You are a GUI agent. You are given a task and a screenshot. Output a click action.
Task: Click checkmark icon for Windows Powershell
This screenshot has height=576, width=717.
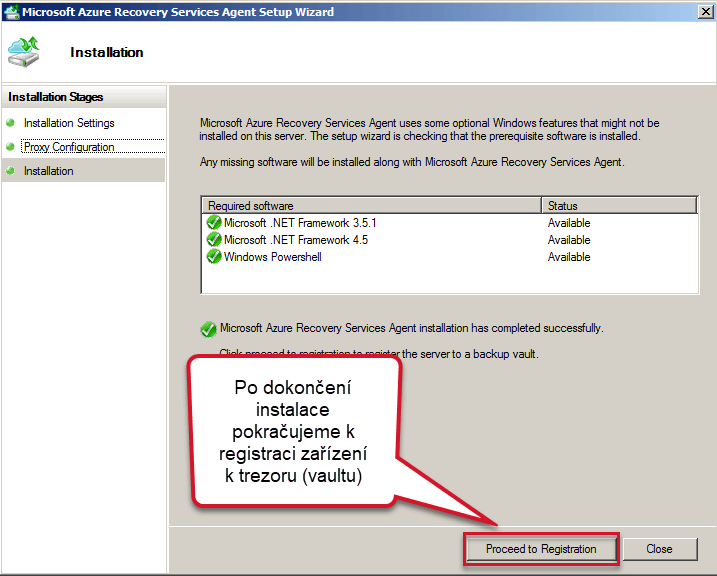(214, 256)
